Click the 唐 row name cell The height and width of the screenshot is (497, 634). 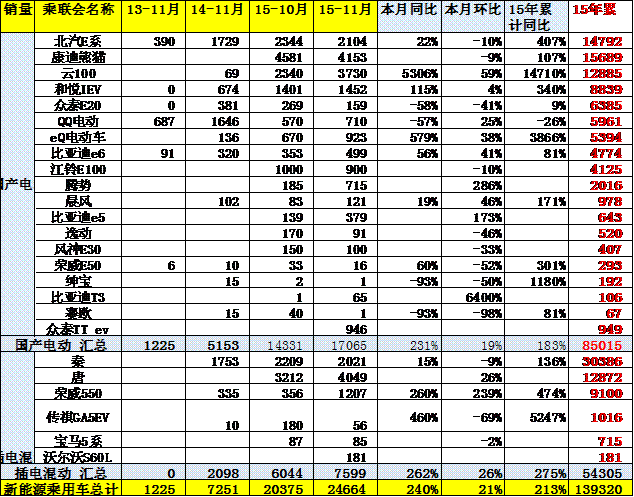click(x=78, y=377)
